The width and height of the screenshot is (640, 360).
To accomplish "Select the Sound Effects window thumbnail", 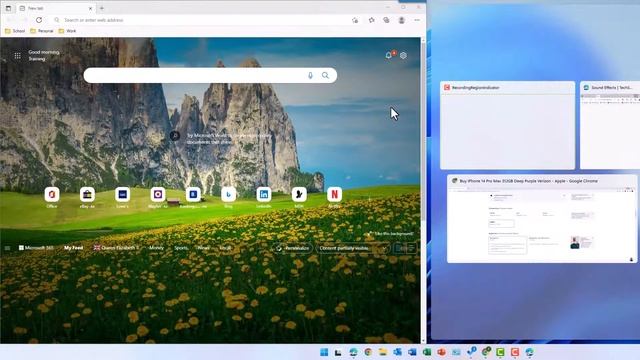I will pyautogui.click(x=610, y=125).
